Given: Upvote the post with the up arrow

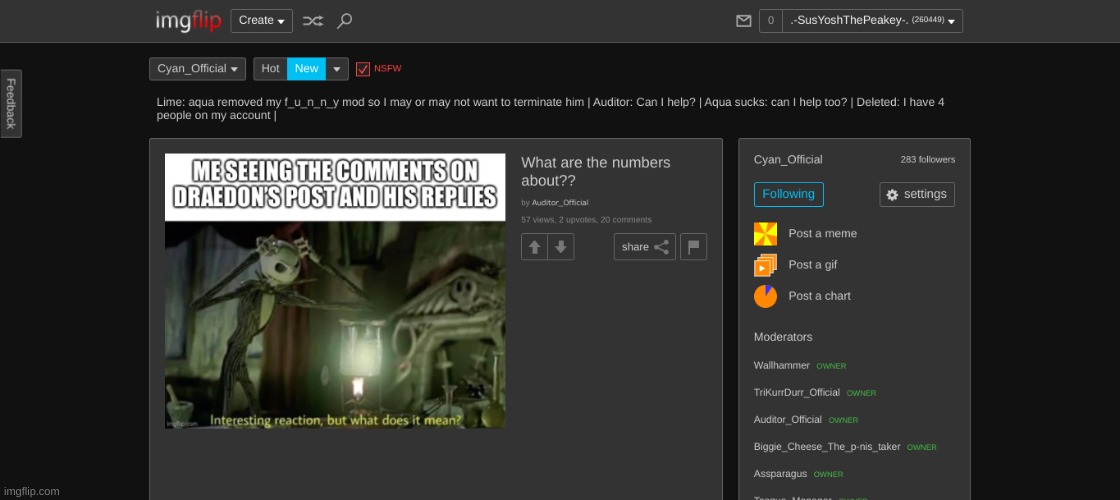Looking at the screenshot, I should [x=534, y=247].
